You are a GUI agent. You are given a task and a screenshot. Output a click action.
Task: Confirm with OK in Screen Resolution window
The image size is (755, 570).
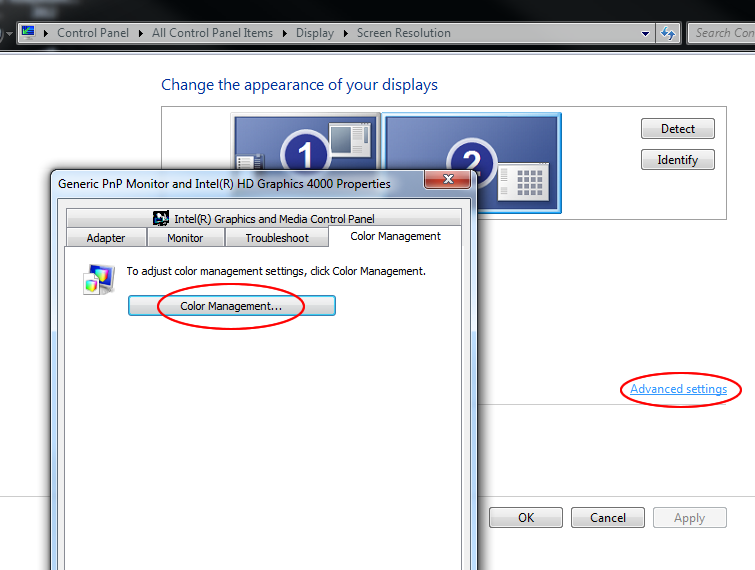point(526,518)
